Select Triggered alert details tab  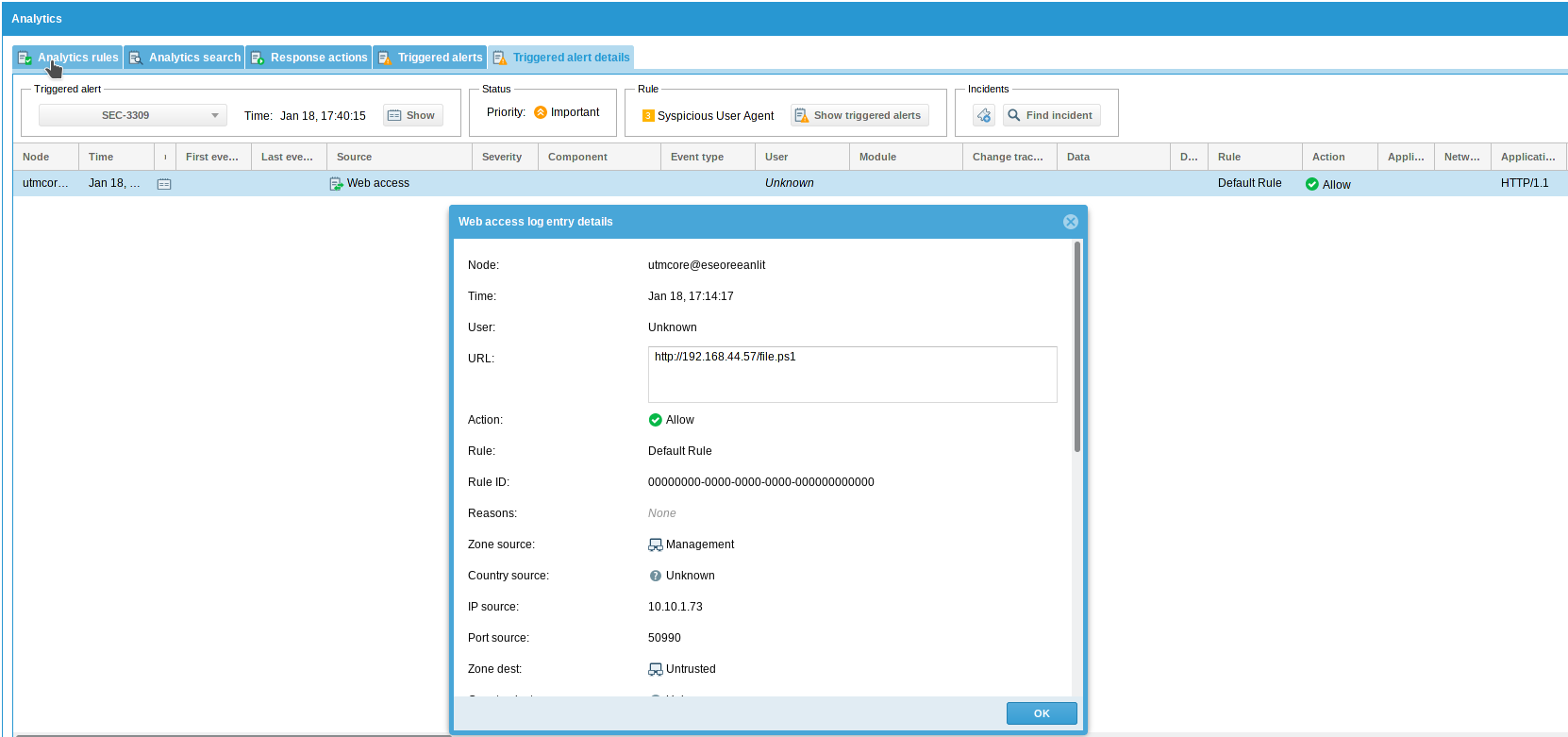coord(560,58)
